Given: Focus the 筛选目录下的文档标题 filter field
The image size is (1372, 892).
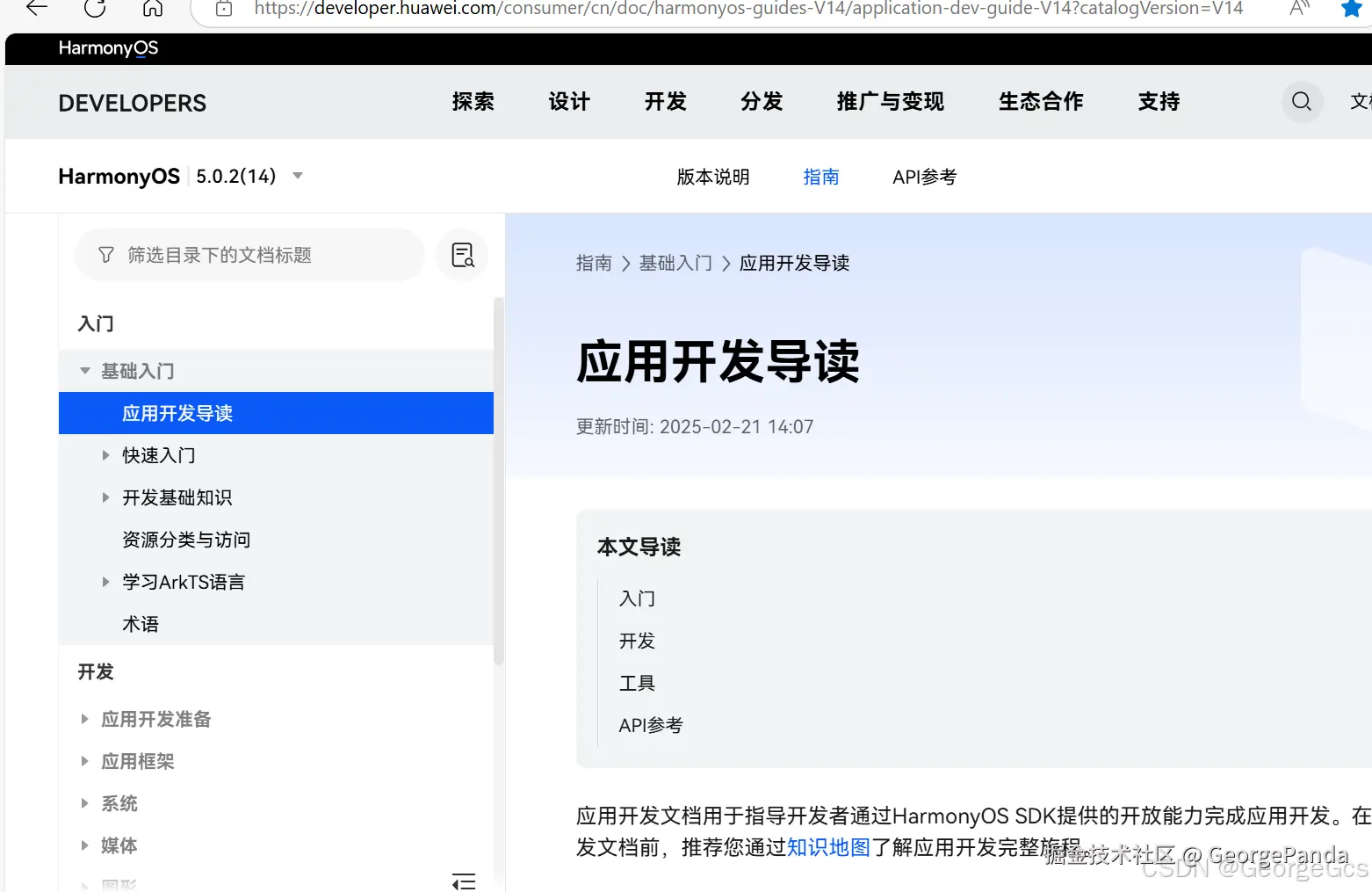Looking at the screenshot, I should coord(249,255).
